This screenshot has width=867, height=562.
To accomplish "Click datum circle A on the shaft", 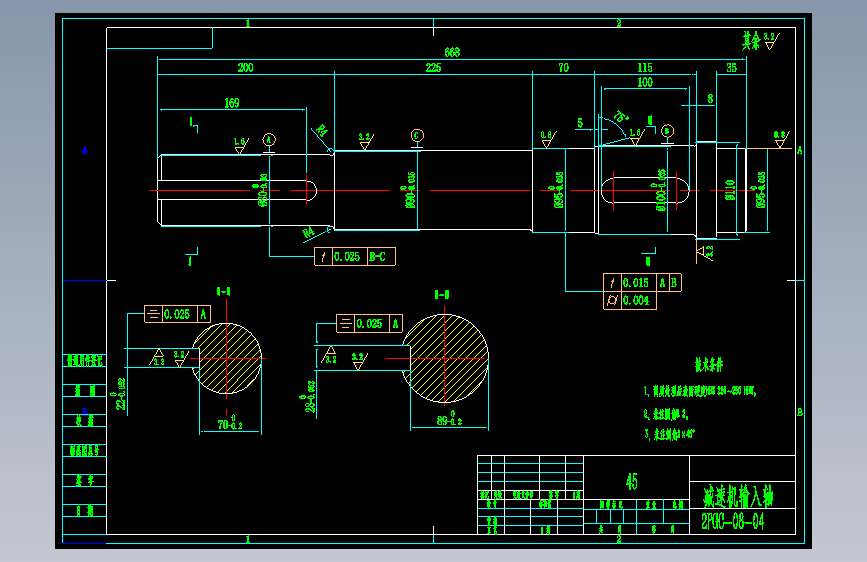I will 269,139.
